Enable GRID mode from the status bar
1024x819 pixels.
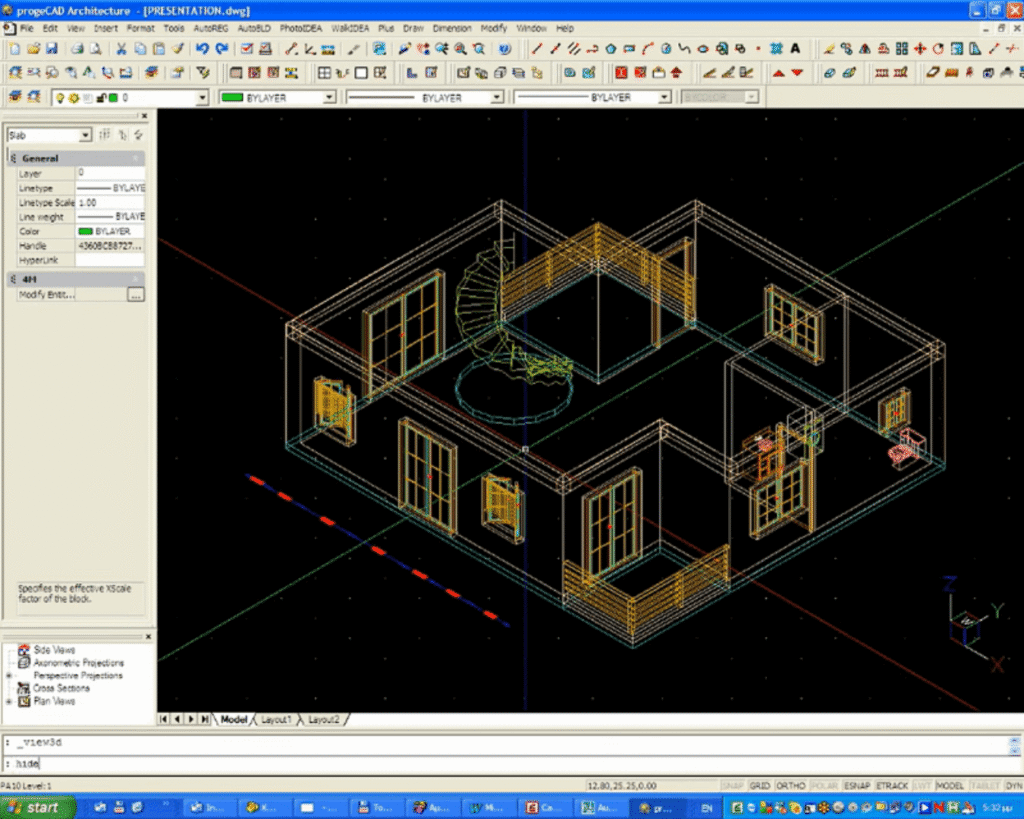click(760, 786)
